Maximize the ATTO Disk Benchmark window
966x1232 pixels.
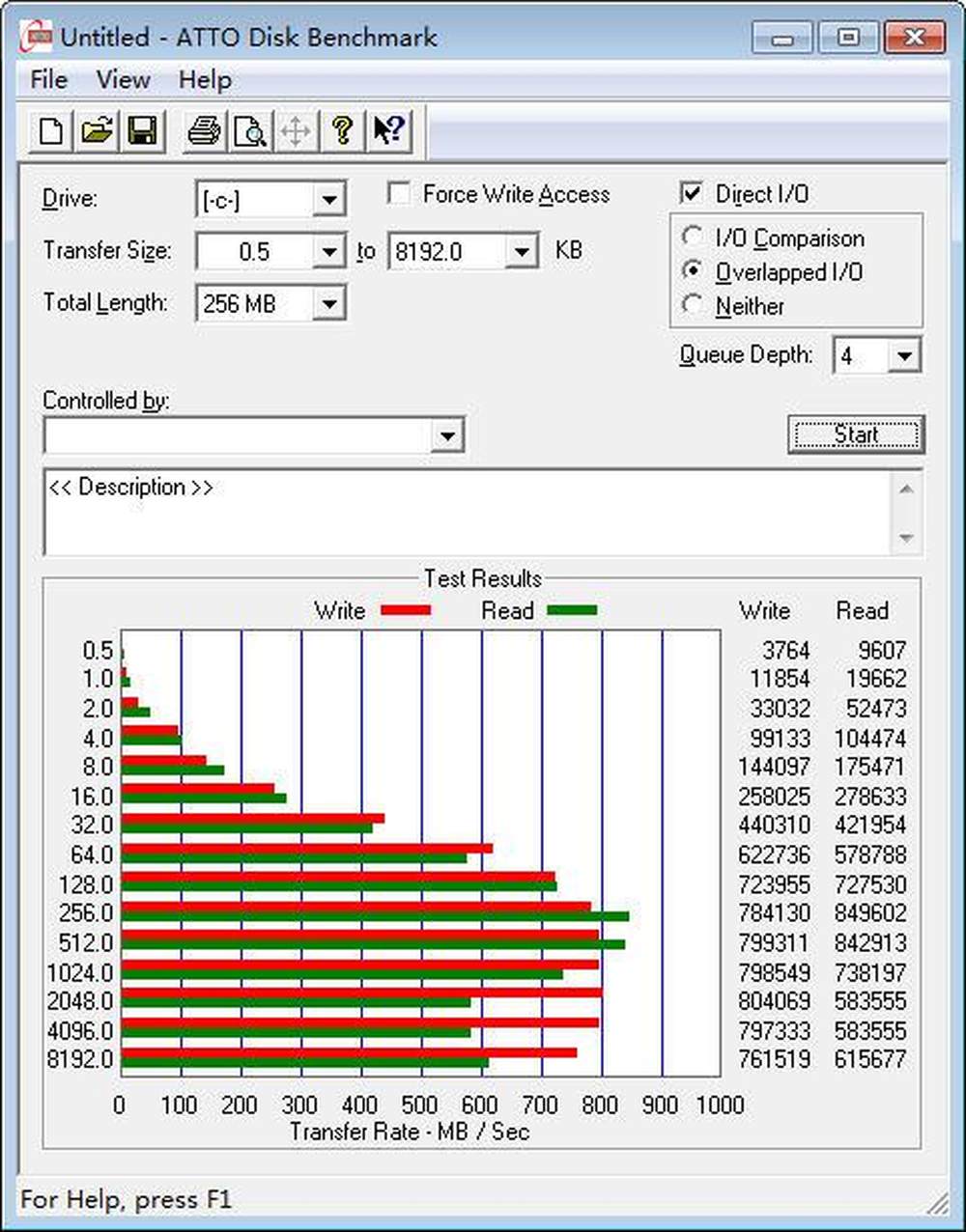pyautogui.click(x=847, y=39)
